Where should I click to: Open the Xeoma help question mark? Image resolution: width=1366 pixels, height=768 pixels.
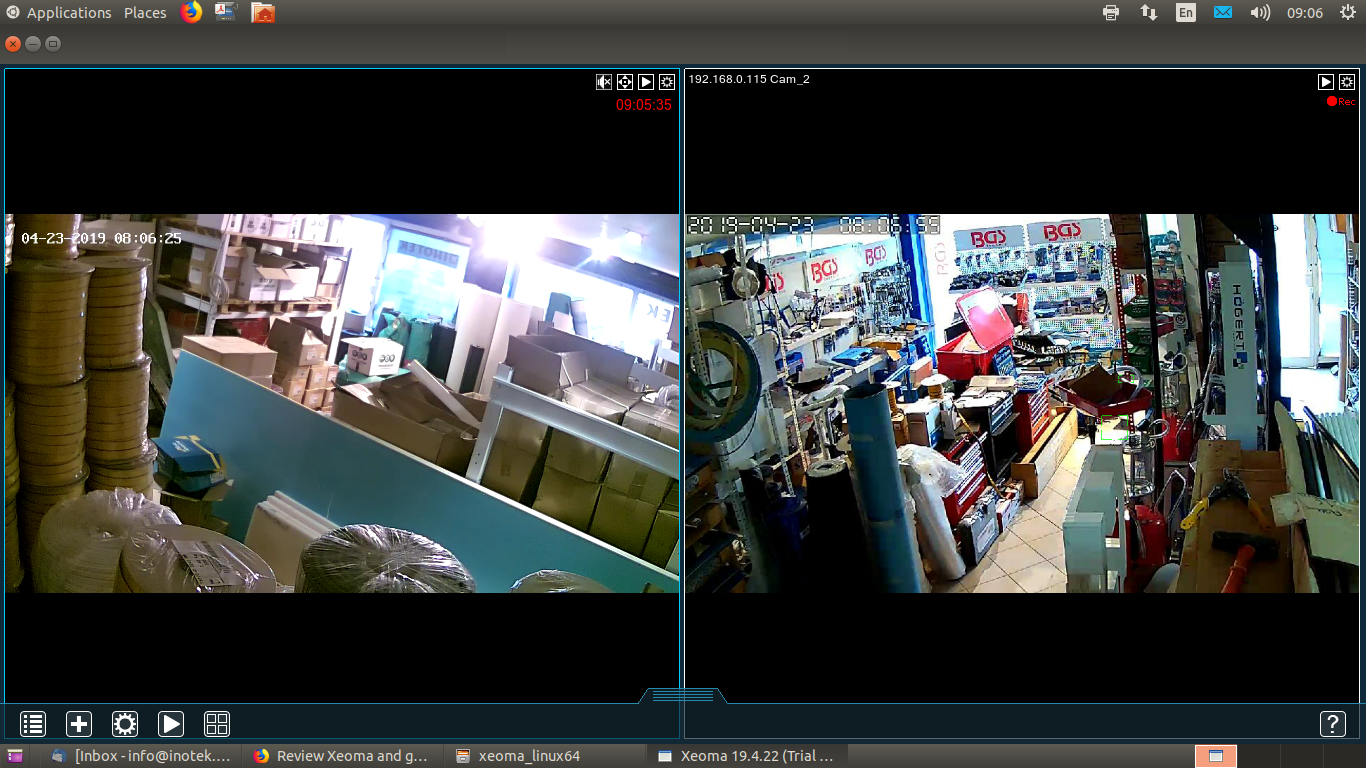pyautogui.click(x=1332, y=724)
